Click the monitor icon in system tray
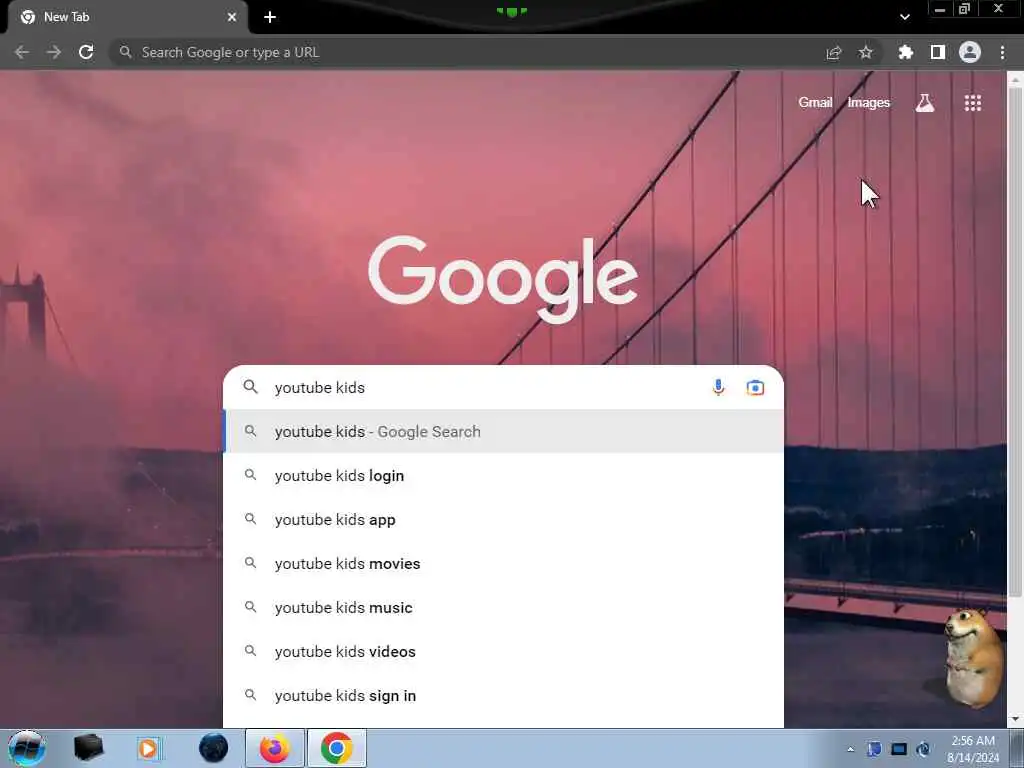 click(x=899, y=749)
